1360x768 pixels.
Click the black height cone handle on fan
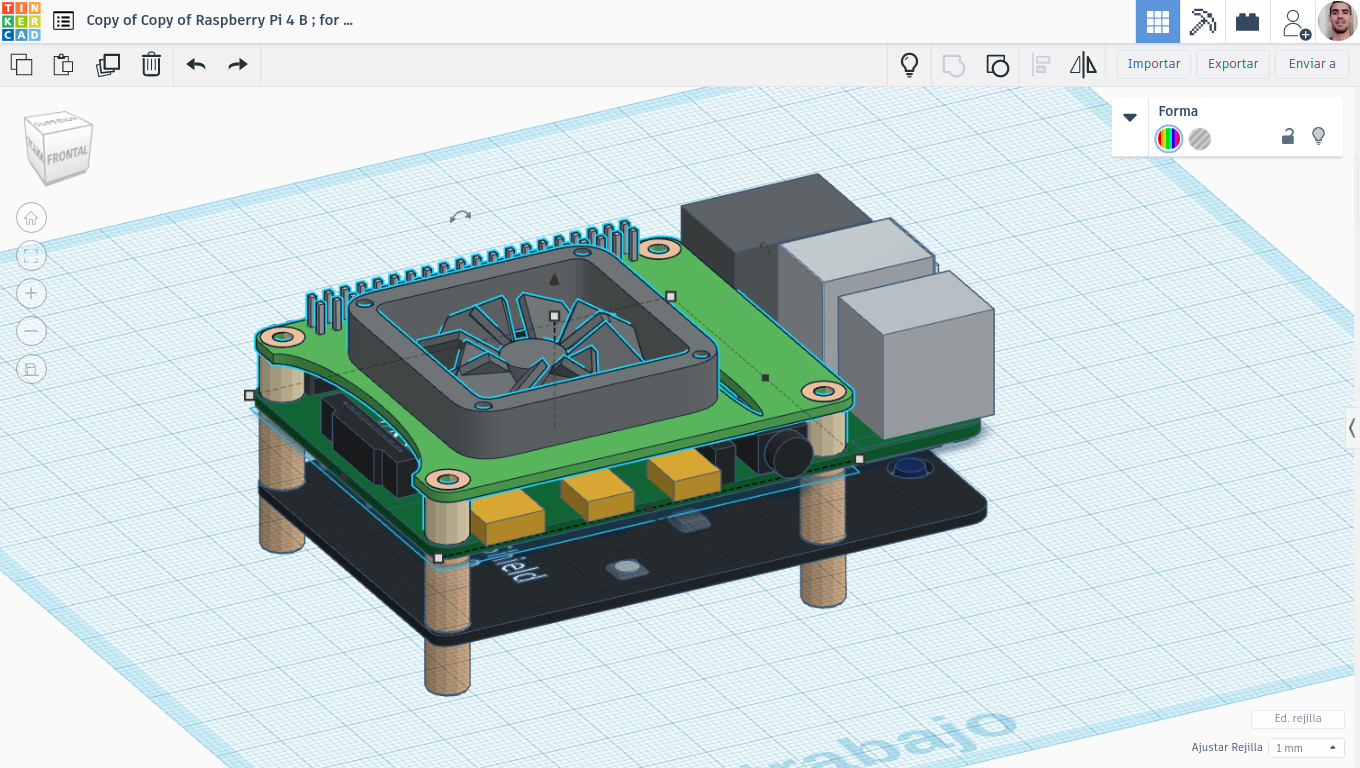pos(555,279)
